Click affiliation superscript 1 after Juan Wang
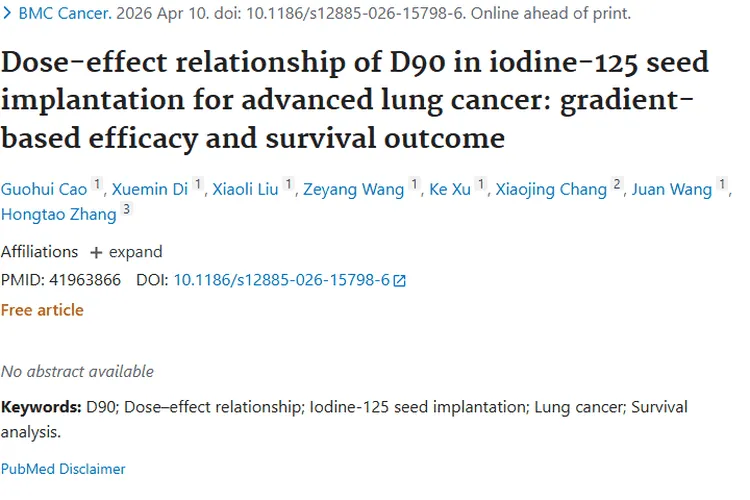Screen dimensions: 750x500 coord(723,185)
